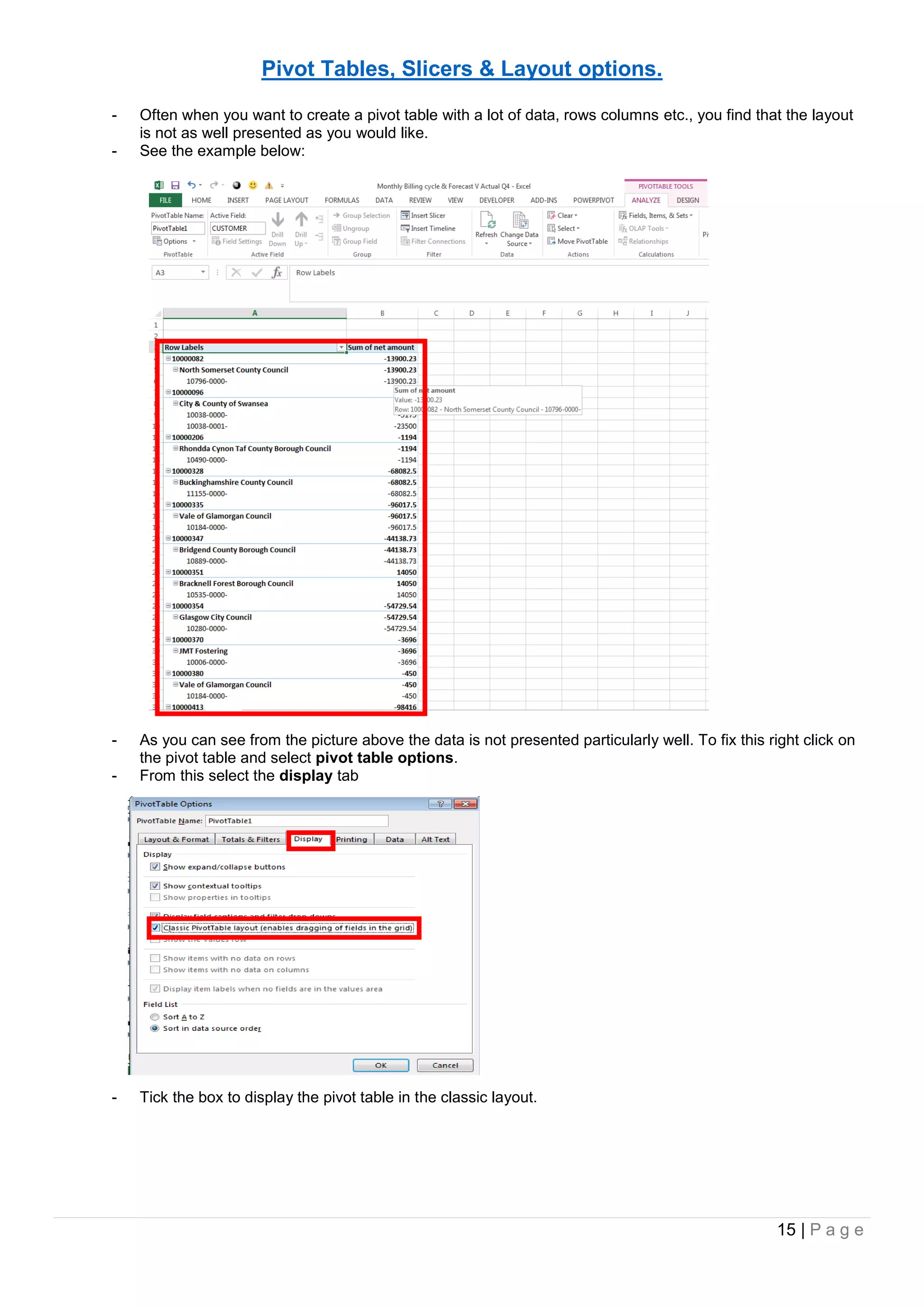Image resolution: width=924 pixels, height=1307 pixels.
Task: Switch to the Alt Text tab
Action: pos(436,839)
